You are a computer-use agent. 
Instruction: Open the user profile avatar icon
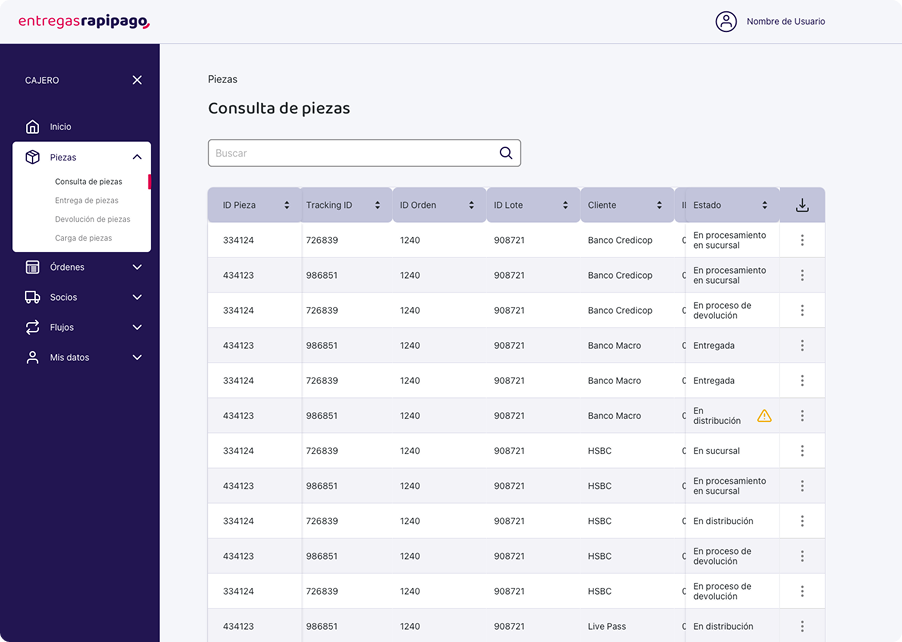pos(726,21)
